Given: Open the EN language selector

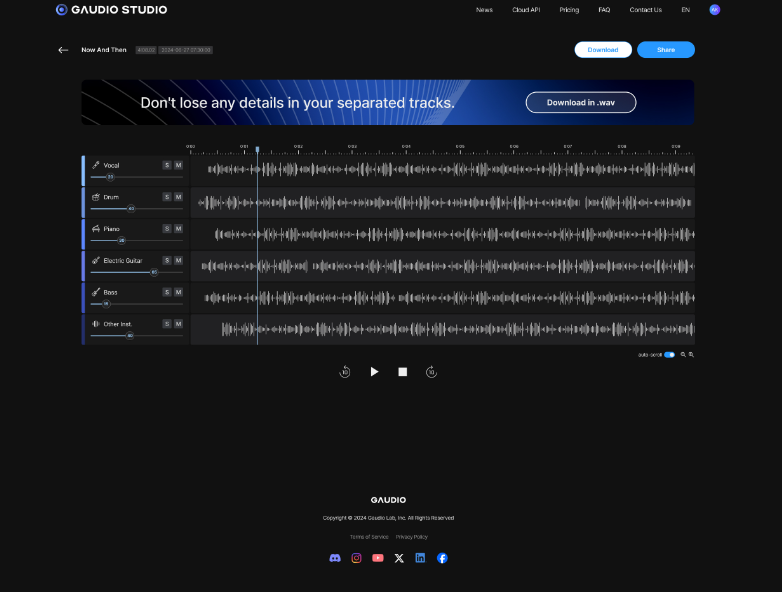Looking at the screenshot, I should pyautogui.click(x=685, y=10).
